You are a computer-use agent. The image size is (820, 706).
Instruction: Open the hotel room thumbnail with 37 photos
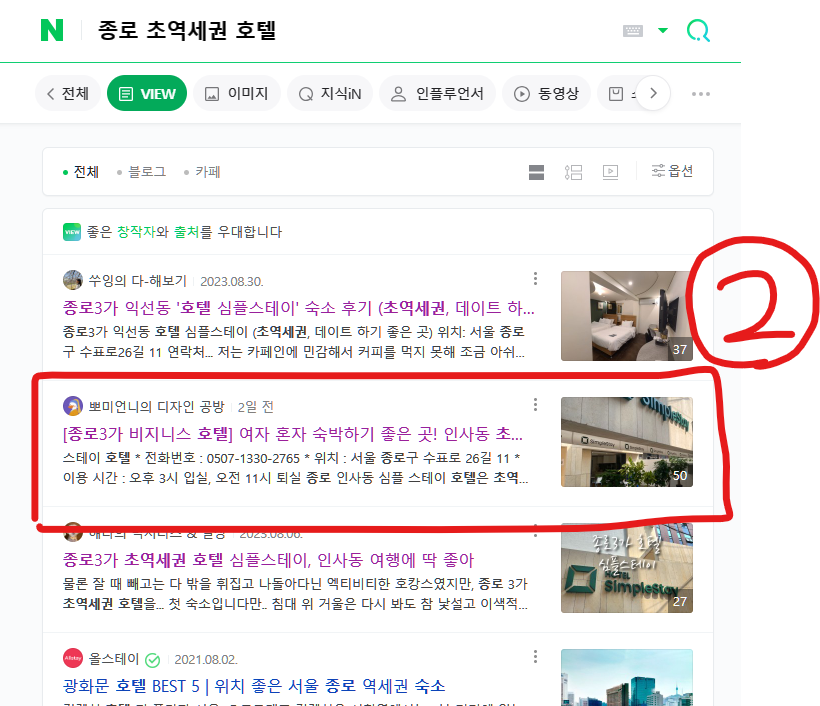pos(627,316)
